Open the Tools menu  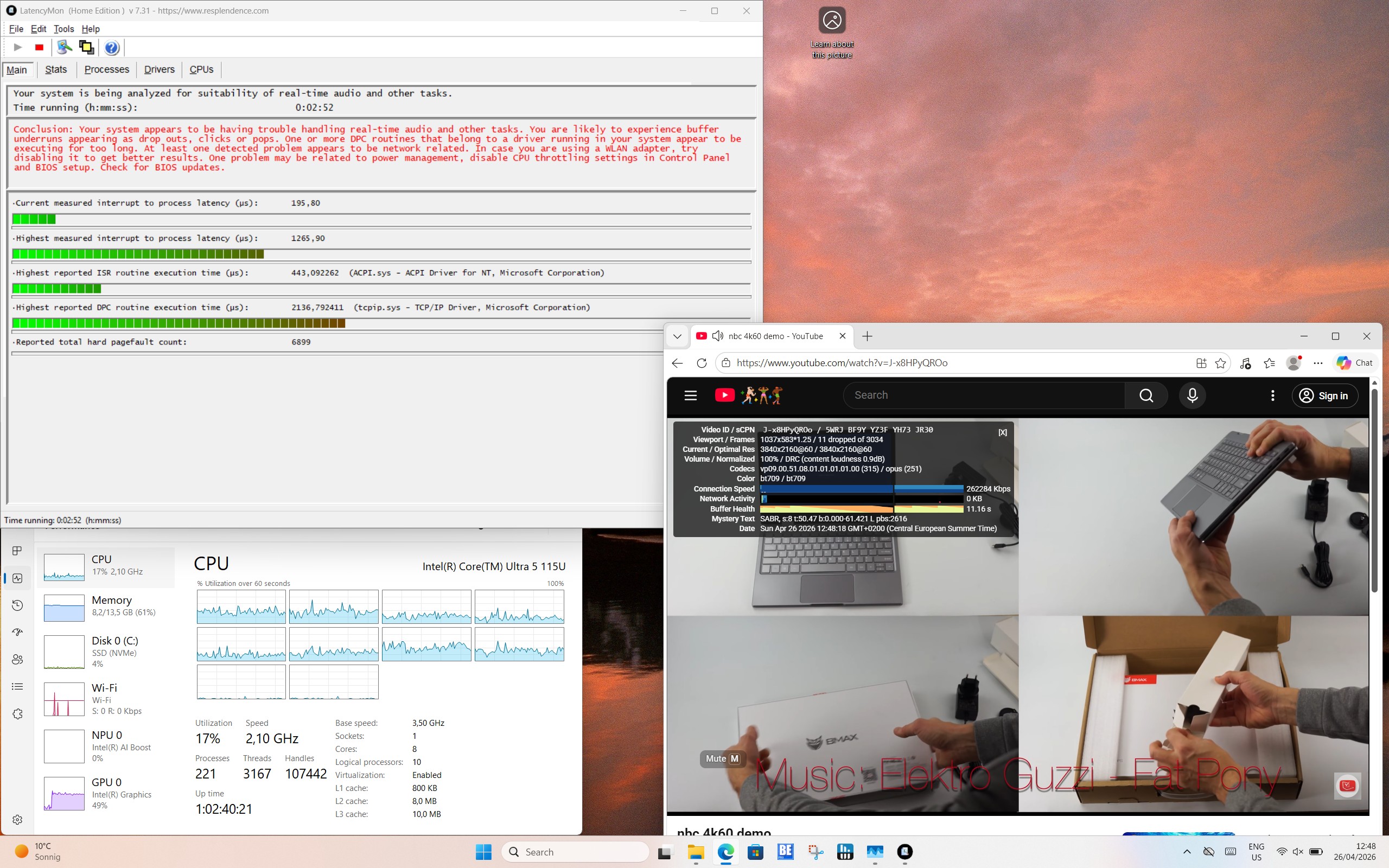point(63,29)
